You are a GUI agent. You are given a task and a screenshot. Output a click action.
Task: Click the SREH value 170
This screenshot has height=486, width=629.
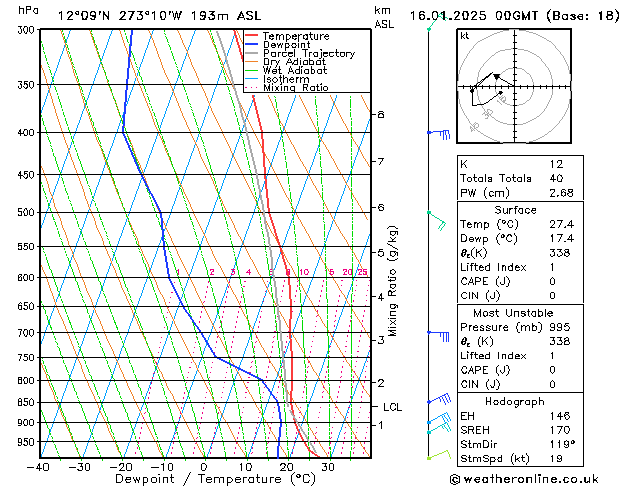click(560, 430)
